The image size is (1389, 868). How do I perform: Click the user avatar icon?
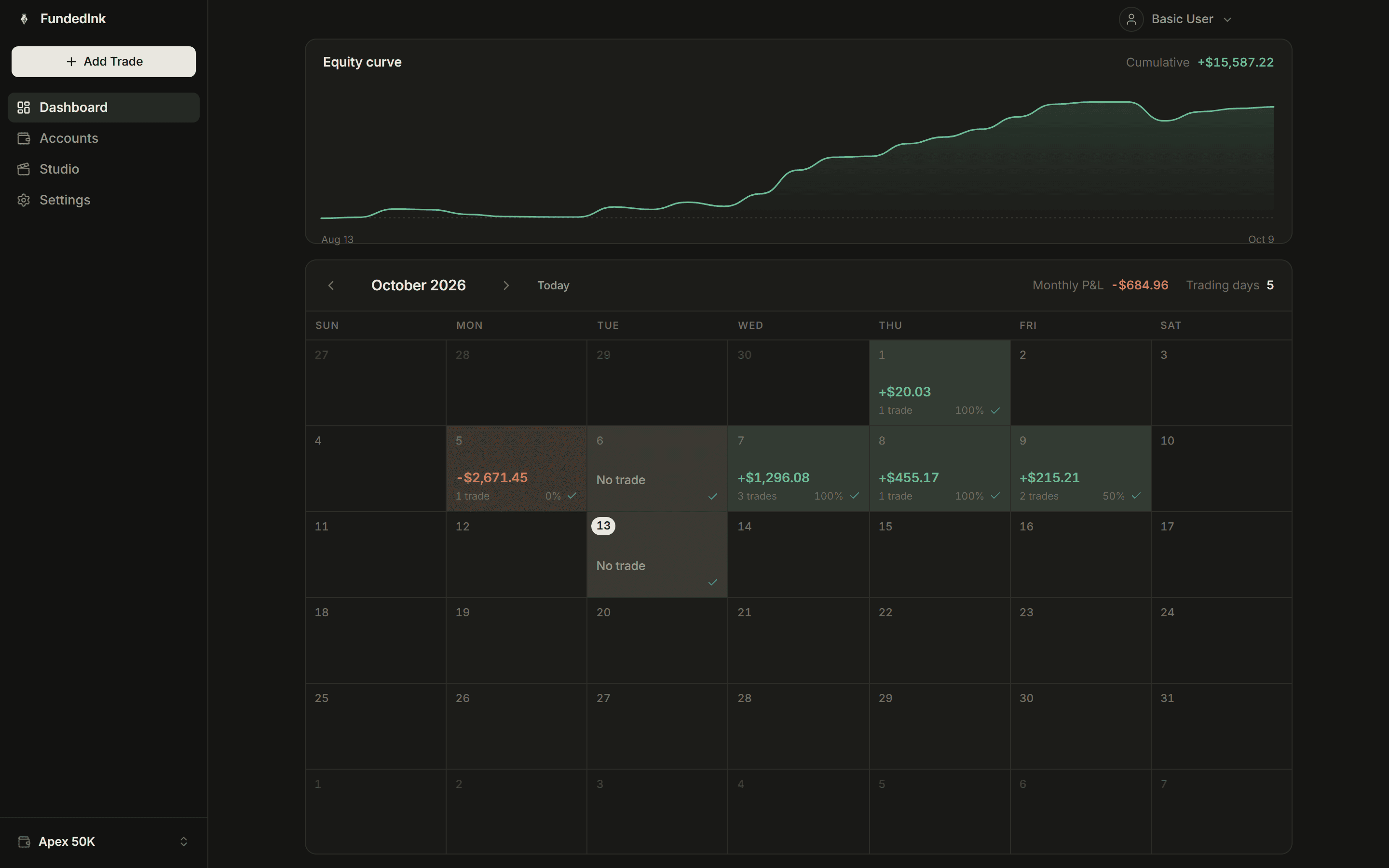click(1130, 19)
